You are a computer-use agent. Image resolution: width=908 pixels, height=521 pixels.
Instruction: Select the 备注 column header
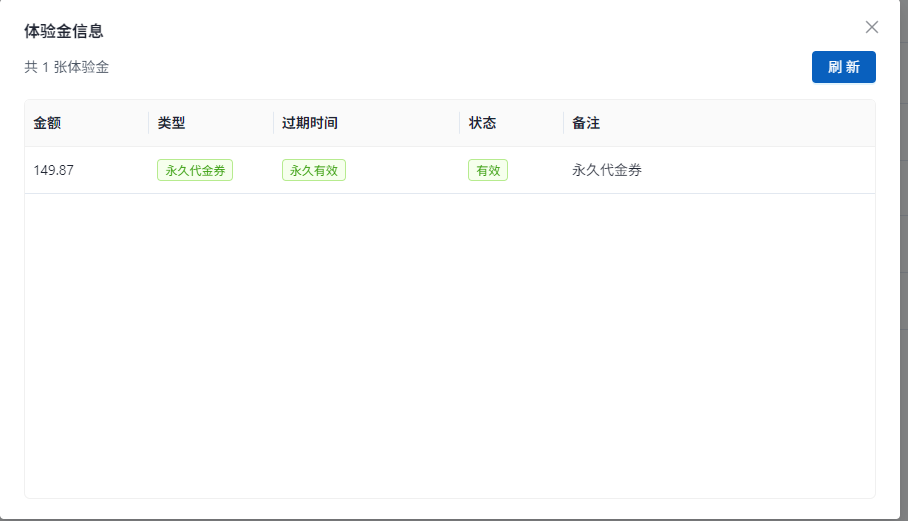pyautogui.click(x=585, y=123)
